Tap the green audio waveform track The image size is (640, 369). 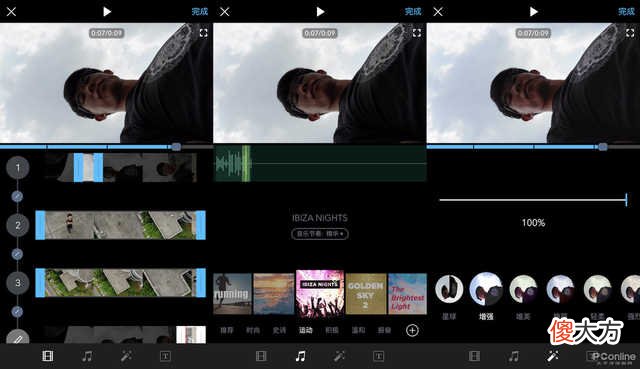click(x=320, y=163)
